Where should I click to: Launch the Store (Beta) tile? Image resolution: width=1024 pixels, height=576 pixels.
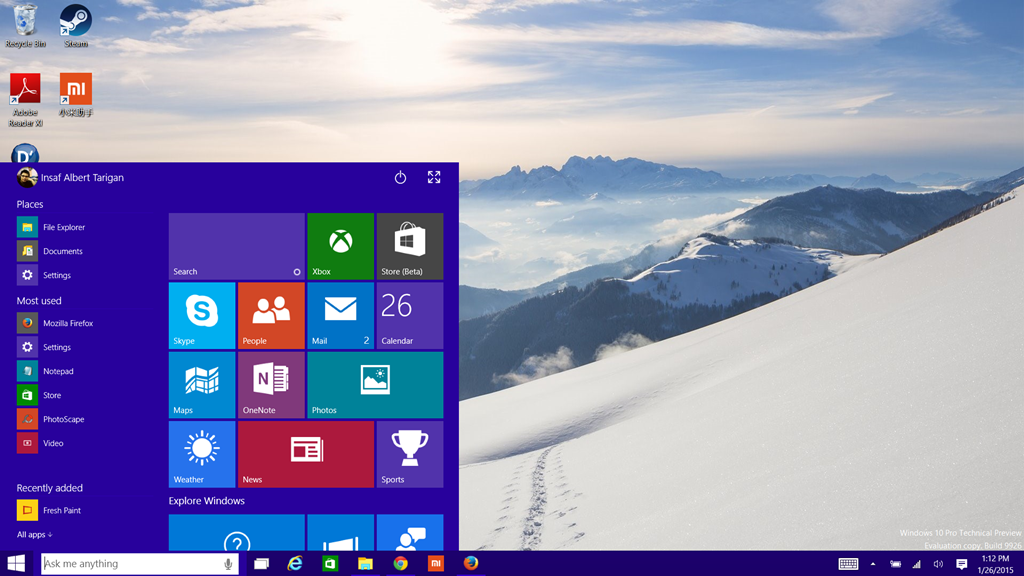coord(410,245)
